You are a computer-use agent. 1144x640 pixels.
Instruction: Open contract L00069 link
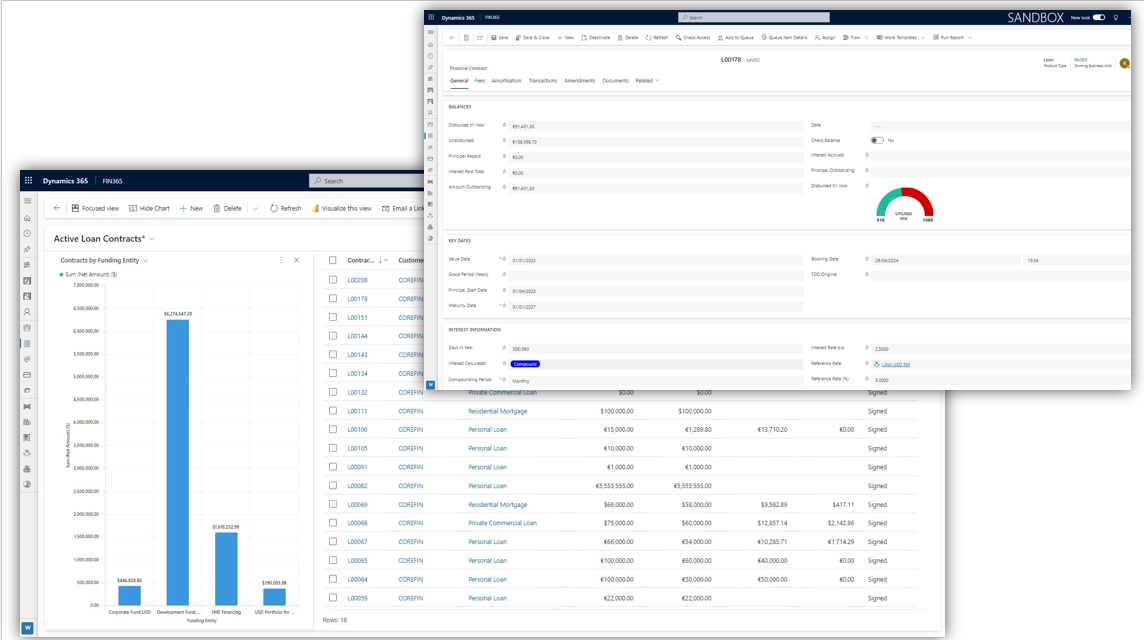click(x=358, y=504)
